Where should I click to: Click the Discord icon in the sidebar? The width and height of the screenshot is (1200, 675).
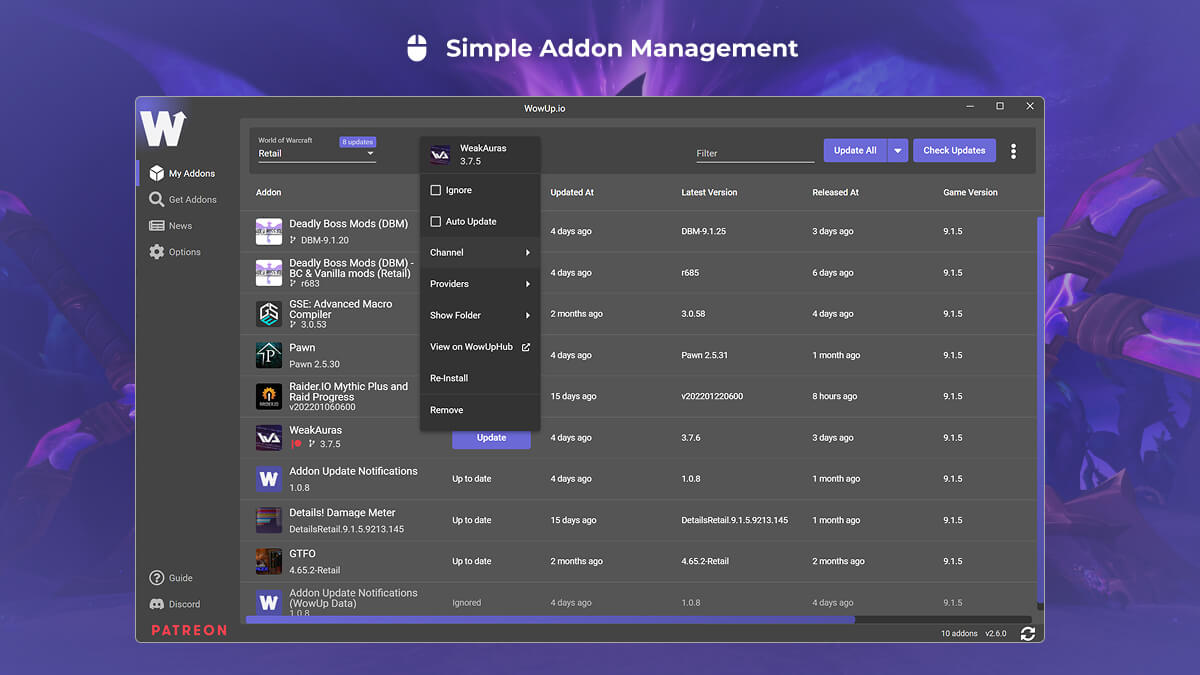156,604
